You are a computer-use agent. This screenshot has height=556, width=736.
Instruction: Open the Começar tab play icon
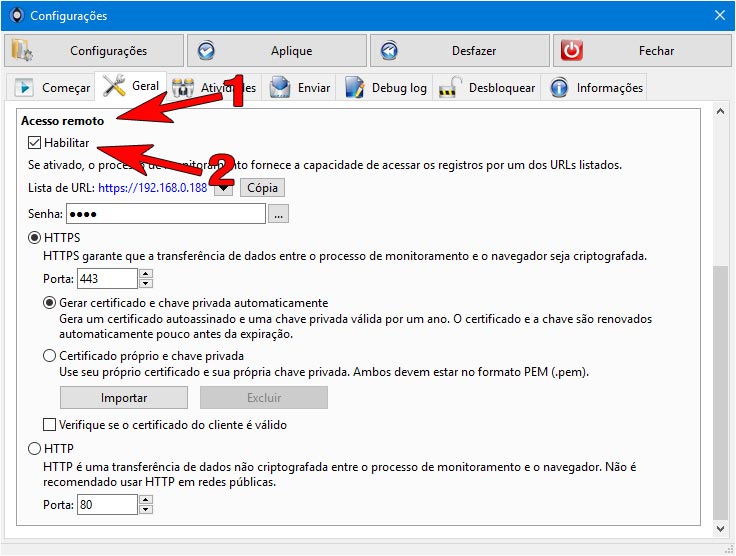pyautogui.click(x=24, y=88)
